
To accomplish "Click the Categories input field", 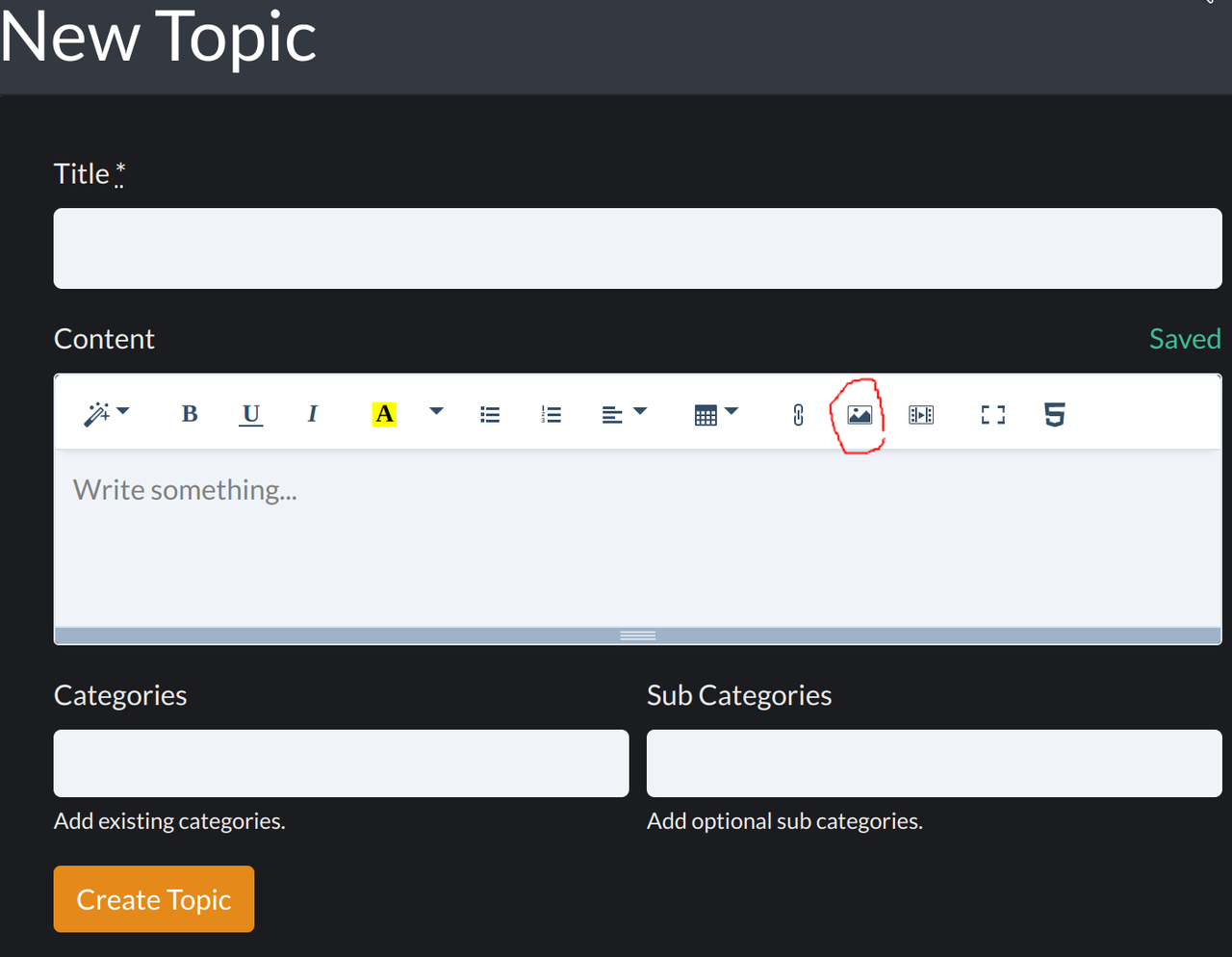I will point(341,763).
